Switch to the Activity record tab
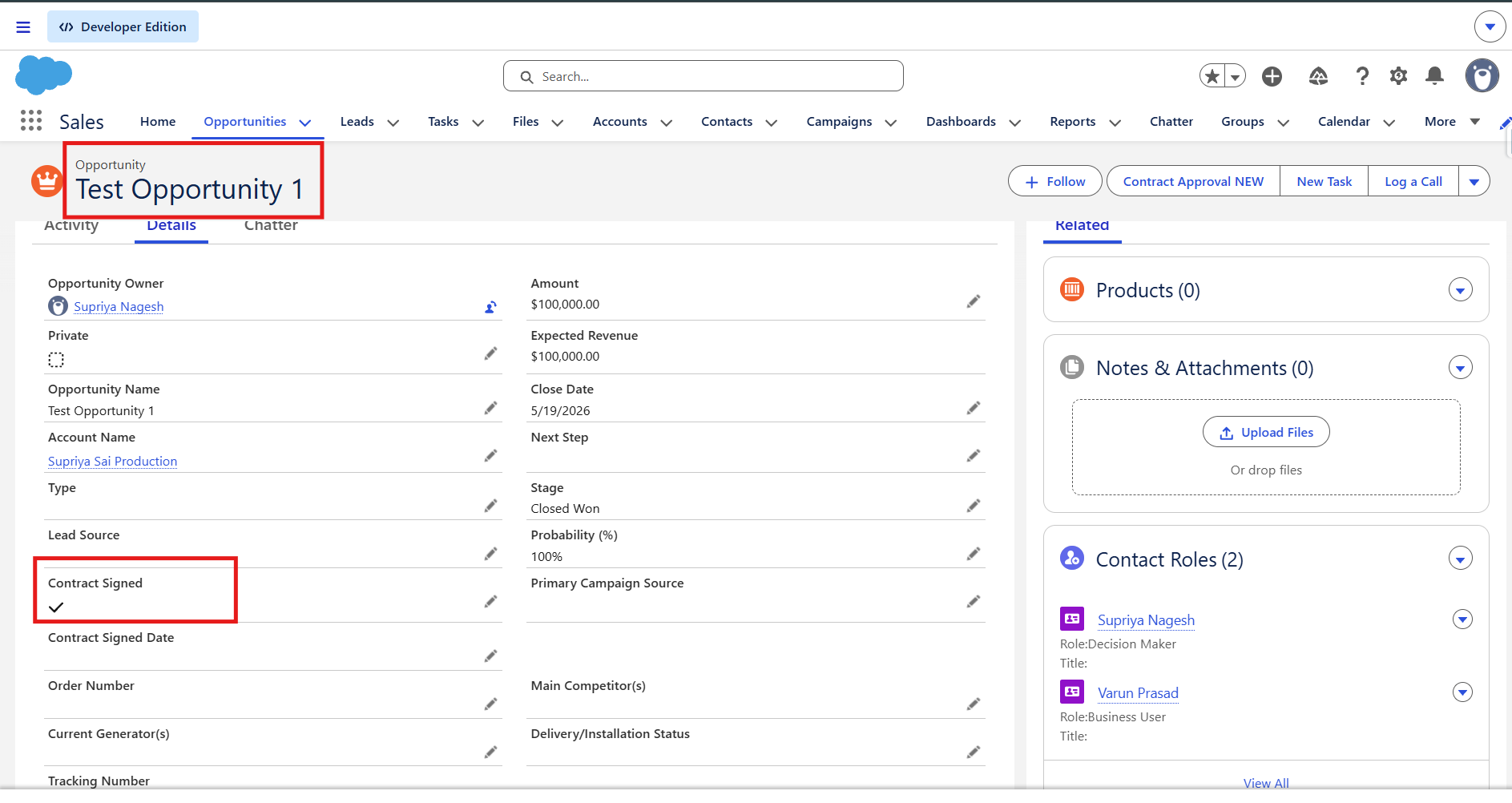 point(71,226)
